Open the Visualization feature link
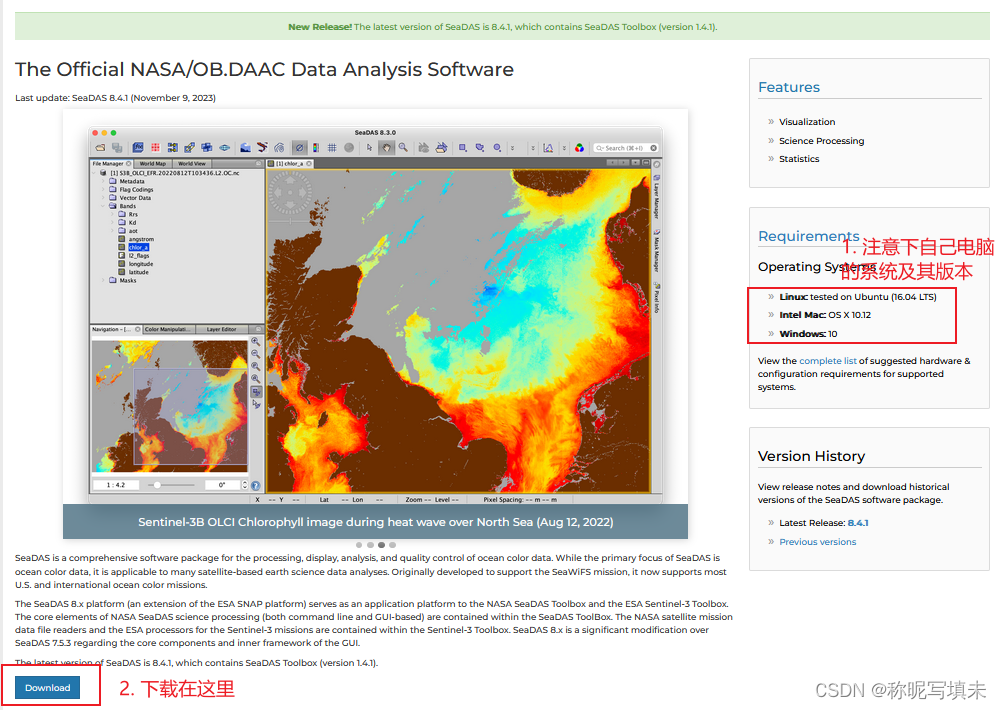 (806, 122)
